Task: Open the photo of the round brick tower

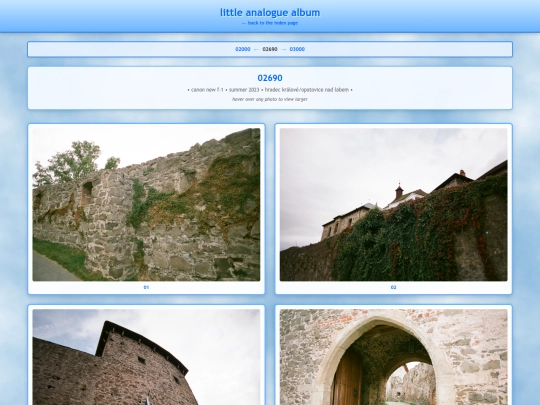Action: tap(146, 357)
